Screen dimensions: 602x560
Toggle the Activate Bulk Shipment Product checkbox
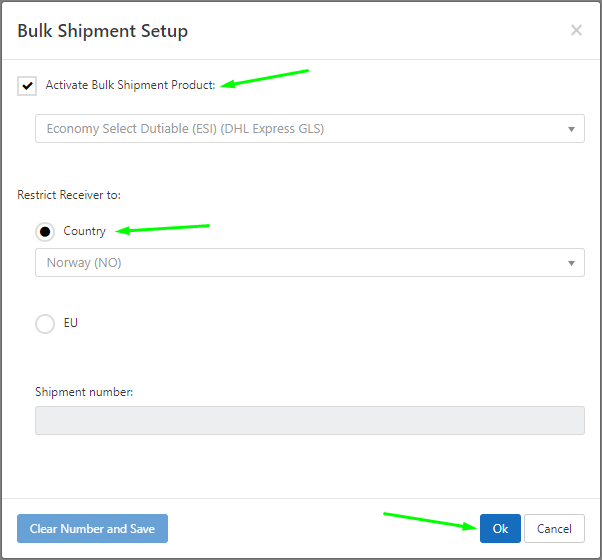(x=27, y=86)
